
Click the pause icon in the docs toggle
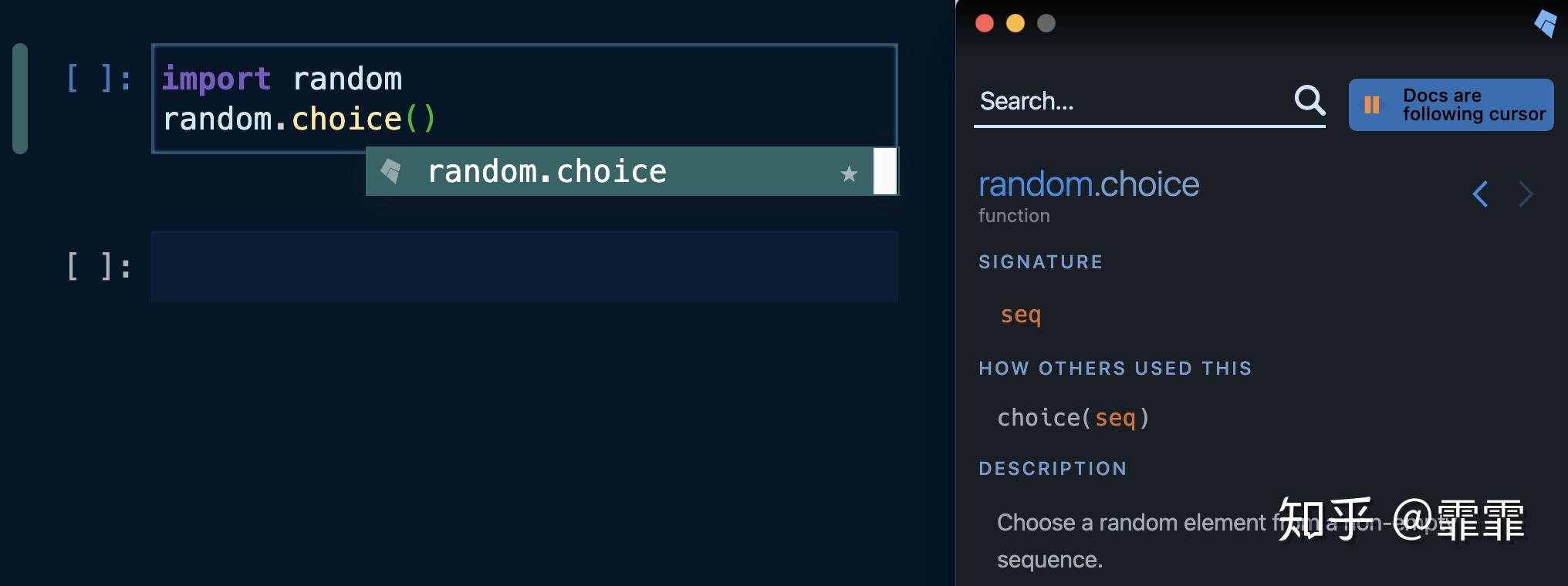tap(1372, 105)
